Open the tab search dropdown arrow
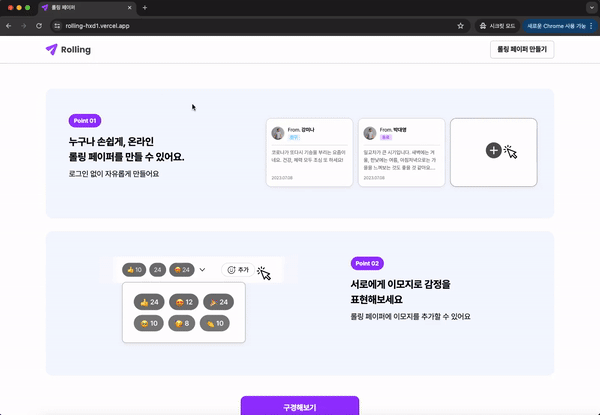The height and width of the screenshot is (415, 600). [x=592, y=8]
